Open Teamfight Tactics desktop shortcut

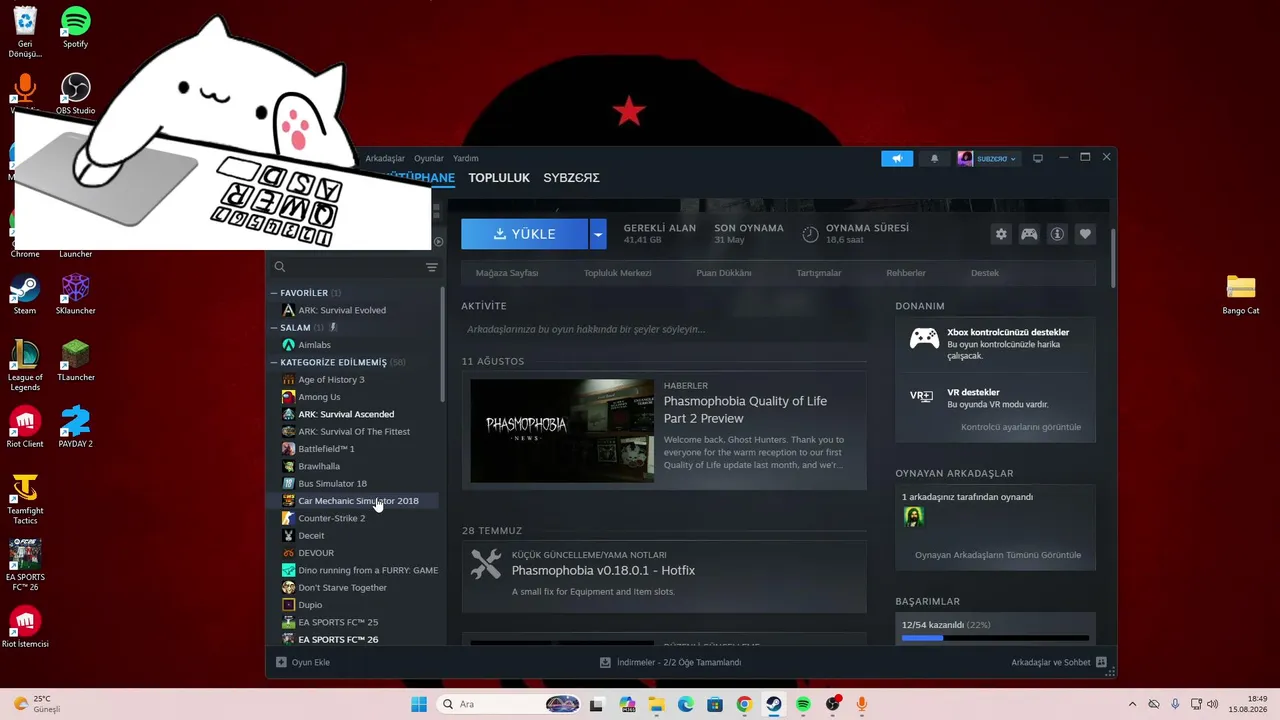click(25, 499)
